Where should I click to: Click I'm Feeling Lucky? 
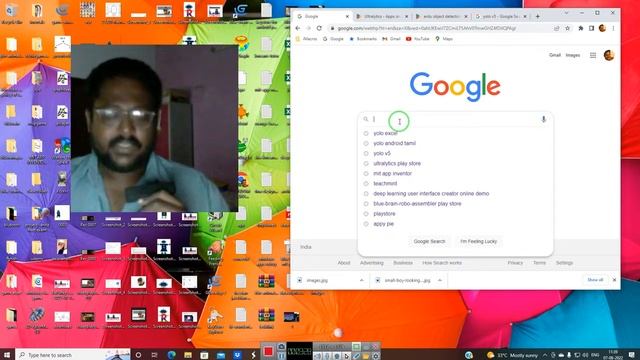tap(478, 241)
